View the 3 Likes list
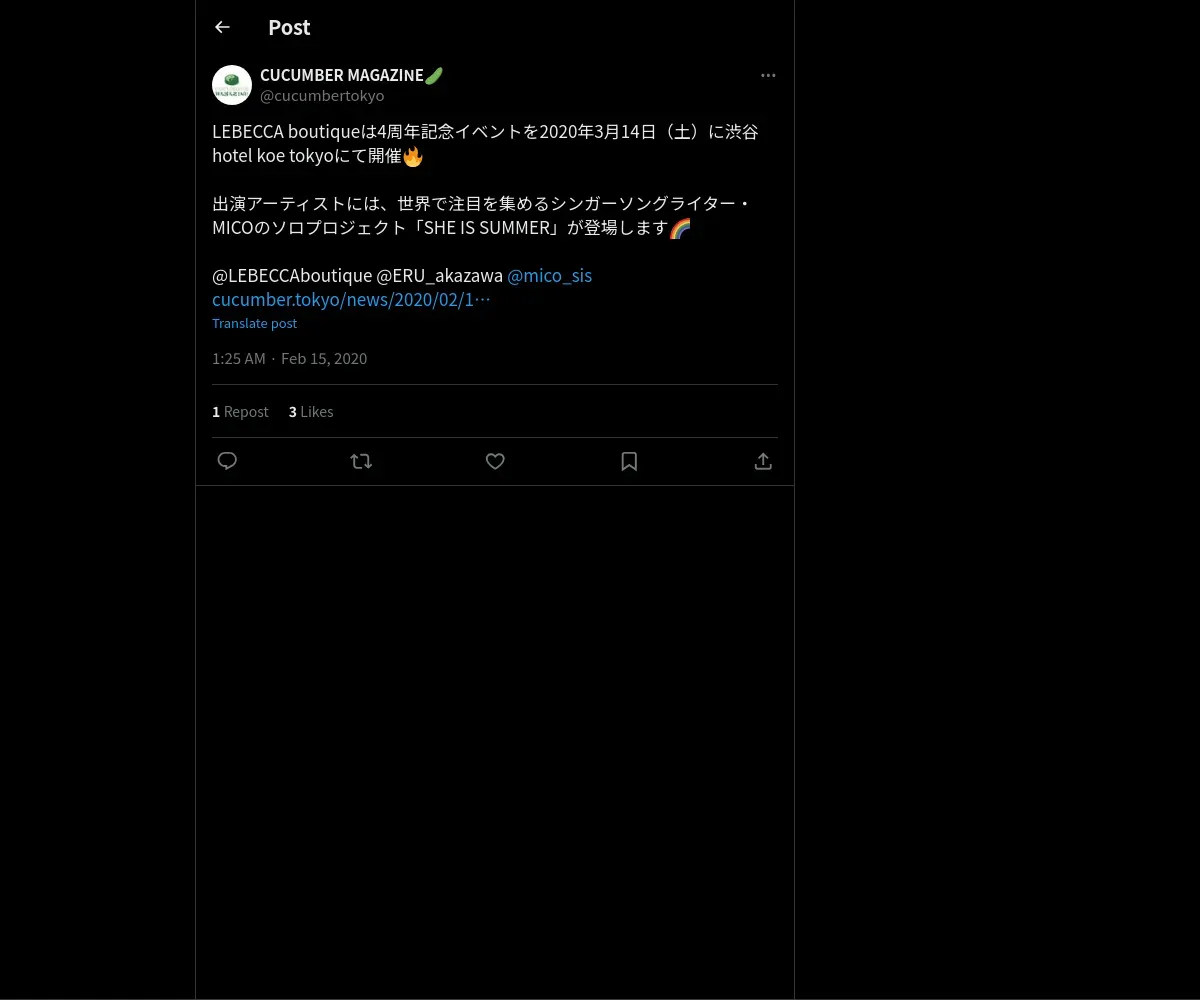1200x1000 pixels. (311, 411)
